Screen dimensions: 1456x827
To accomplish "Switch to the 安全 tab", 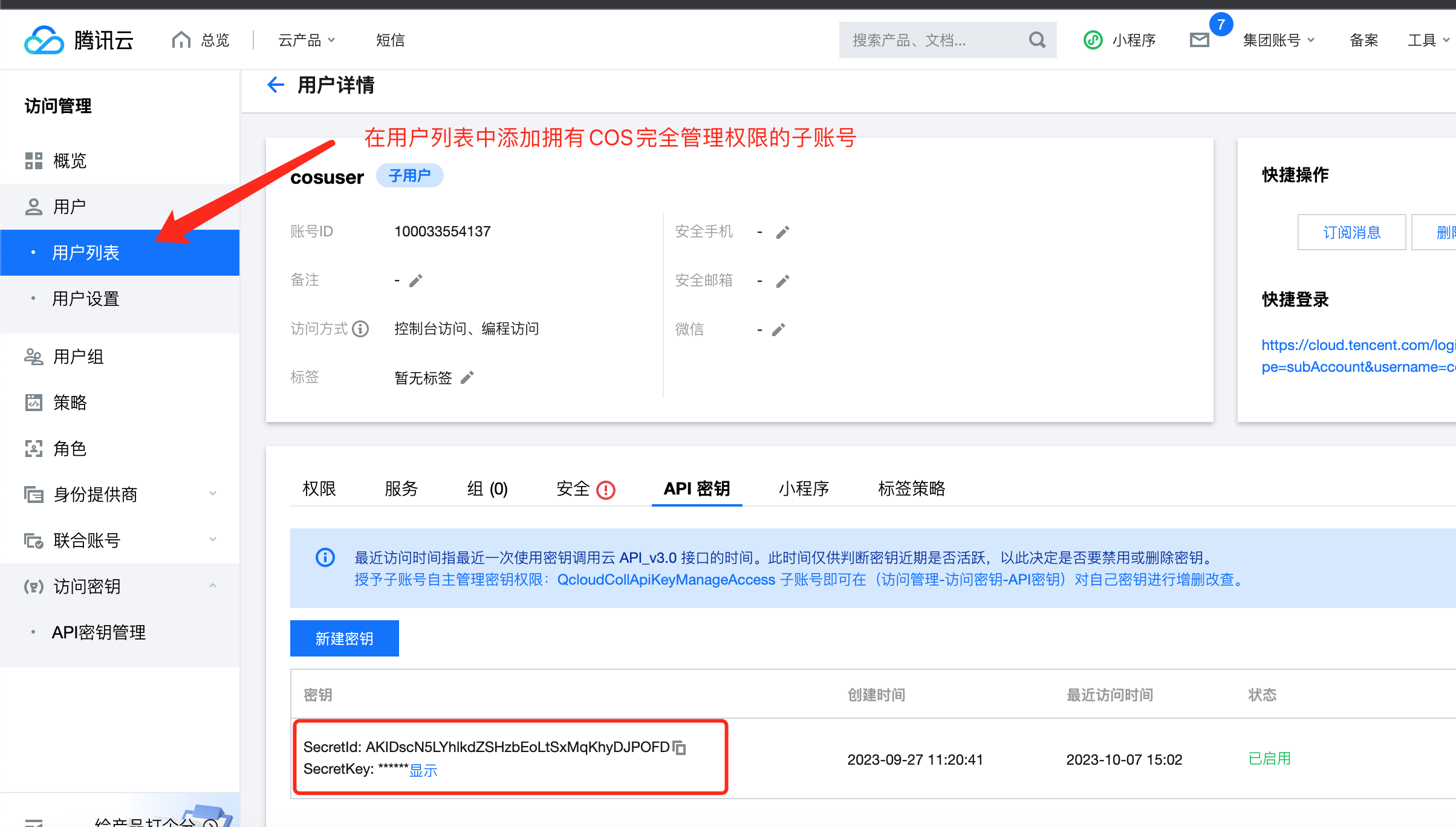I will (x=573, y=488).
